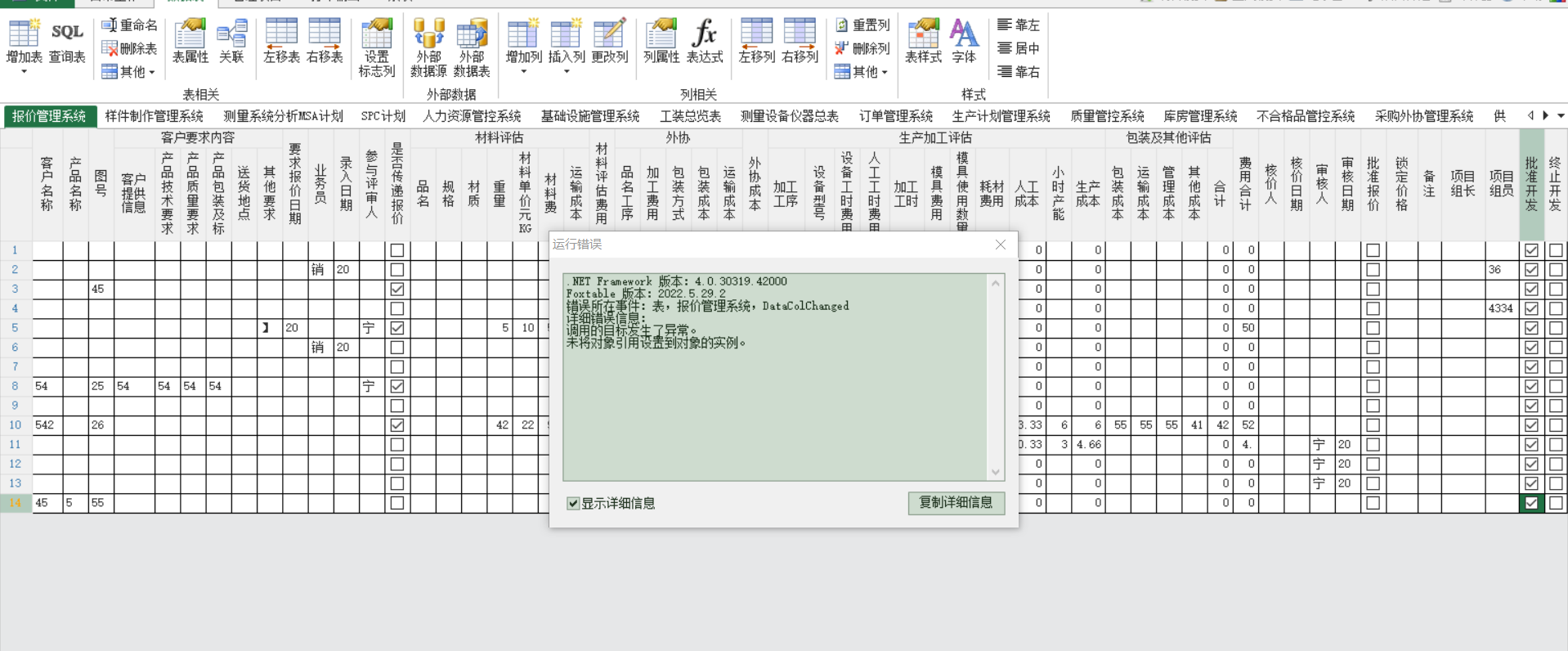The image size is (1568, 651).
Task: Click the SQL 查询表 icon
Action: [67, 41]
